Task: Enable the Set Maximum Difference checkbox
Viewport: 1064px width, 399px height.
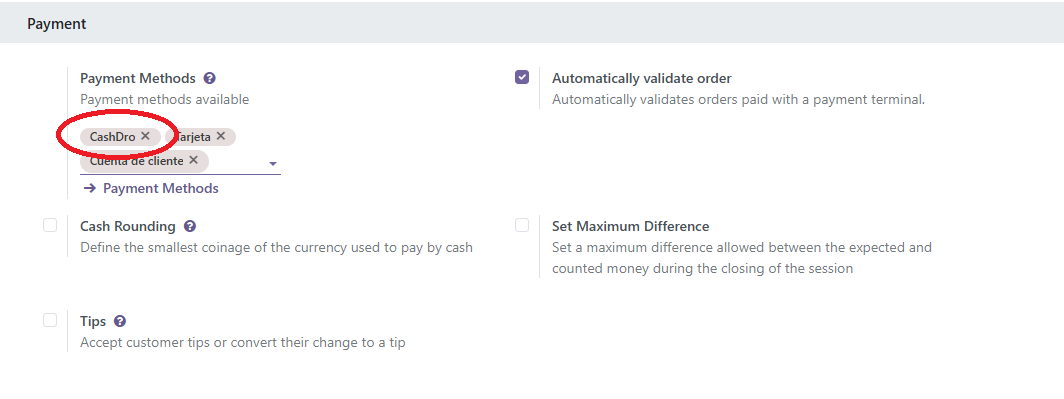Action: pos(522,225)
